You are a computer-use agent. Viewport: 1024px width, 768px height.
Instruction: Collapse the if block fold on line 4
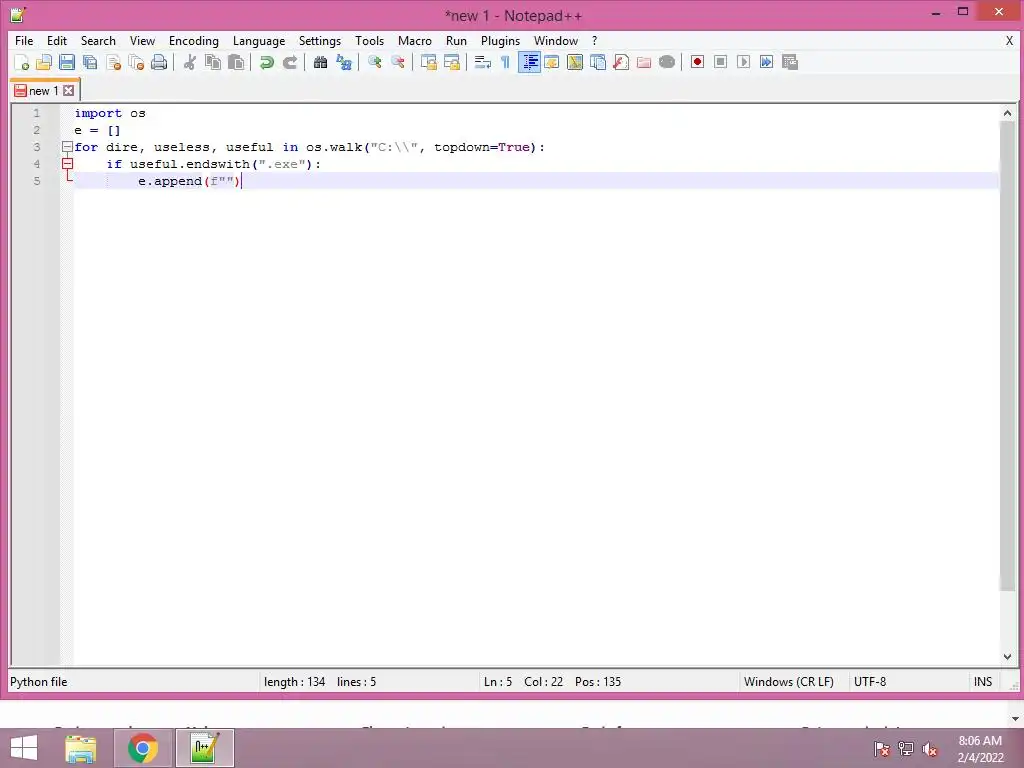pos(67,164)
